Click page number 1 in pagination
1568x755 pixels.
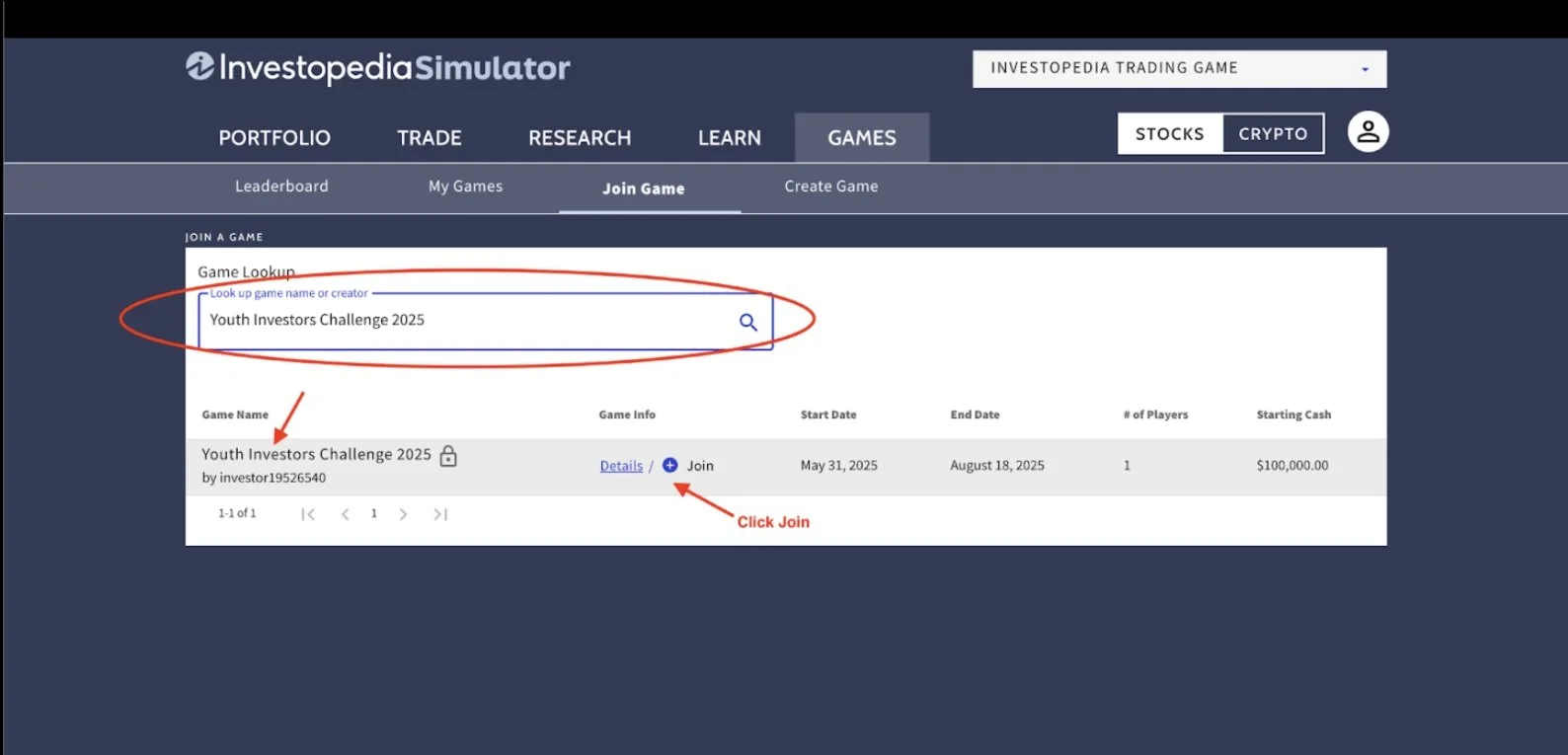pos(374,513)
